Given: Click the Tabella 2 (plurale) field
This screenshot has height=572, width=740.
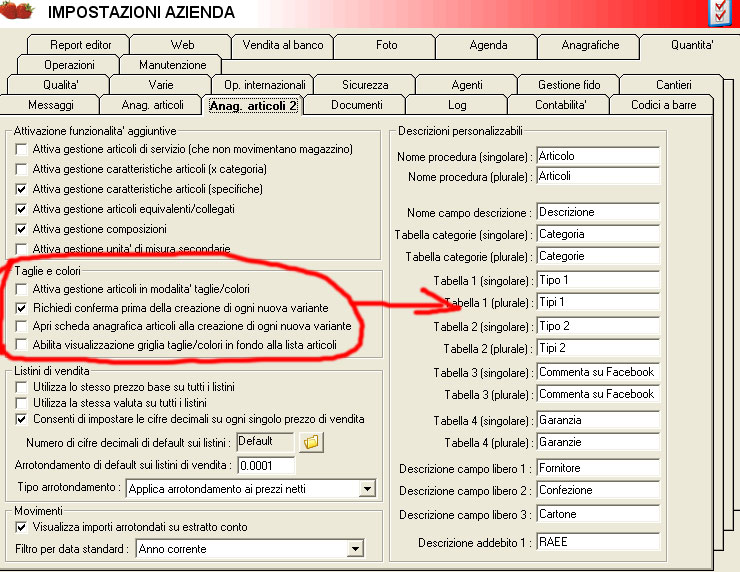Looking at the screenshot, I should point(598,348).
